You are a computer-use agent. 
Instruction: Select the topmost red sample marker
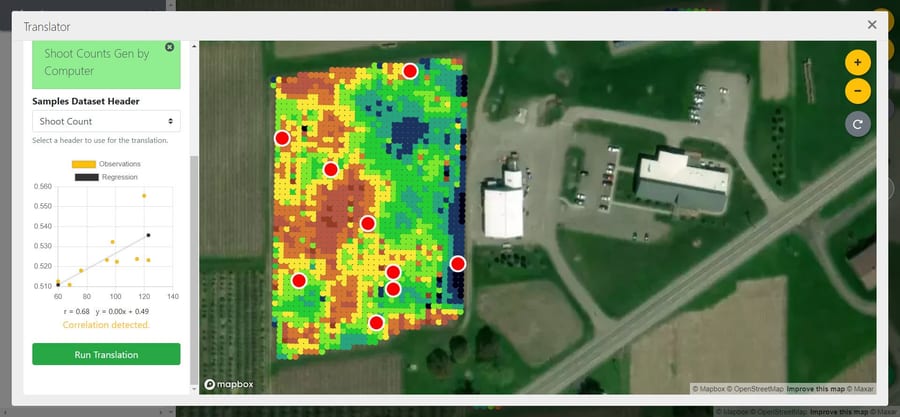click(x=410, y=71)
